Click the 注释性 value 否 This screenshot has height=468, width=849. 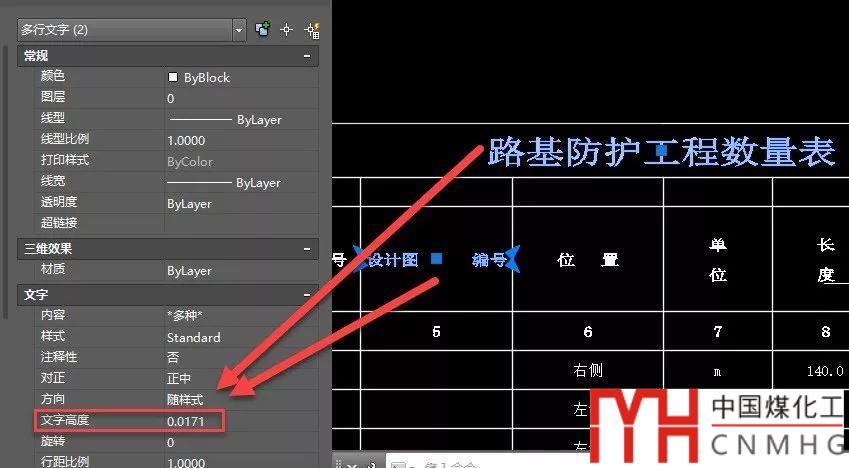241,358
